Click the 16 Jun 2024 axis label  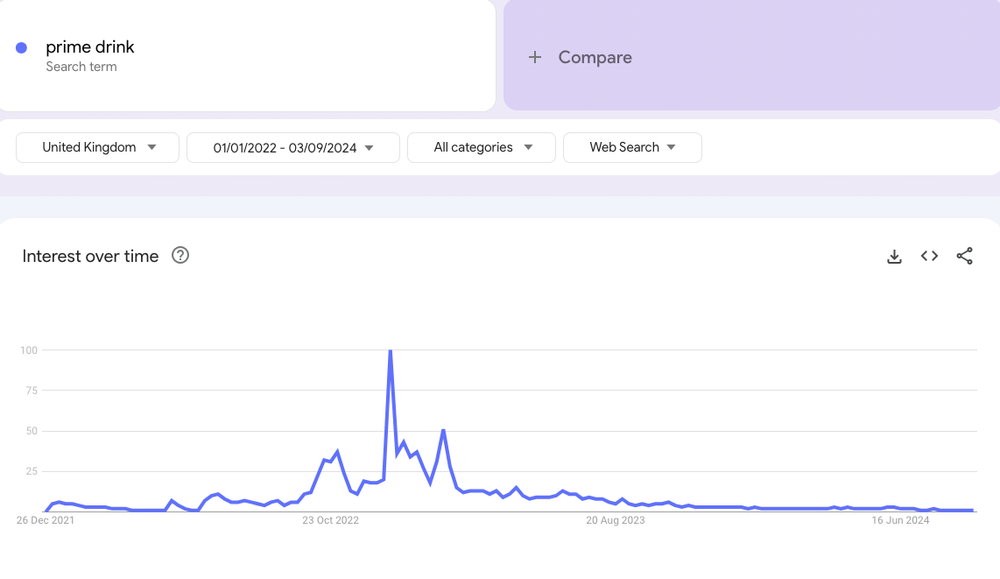tap(901, 520)
